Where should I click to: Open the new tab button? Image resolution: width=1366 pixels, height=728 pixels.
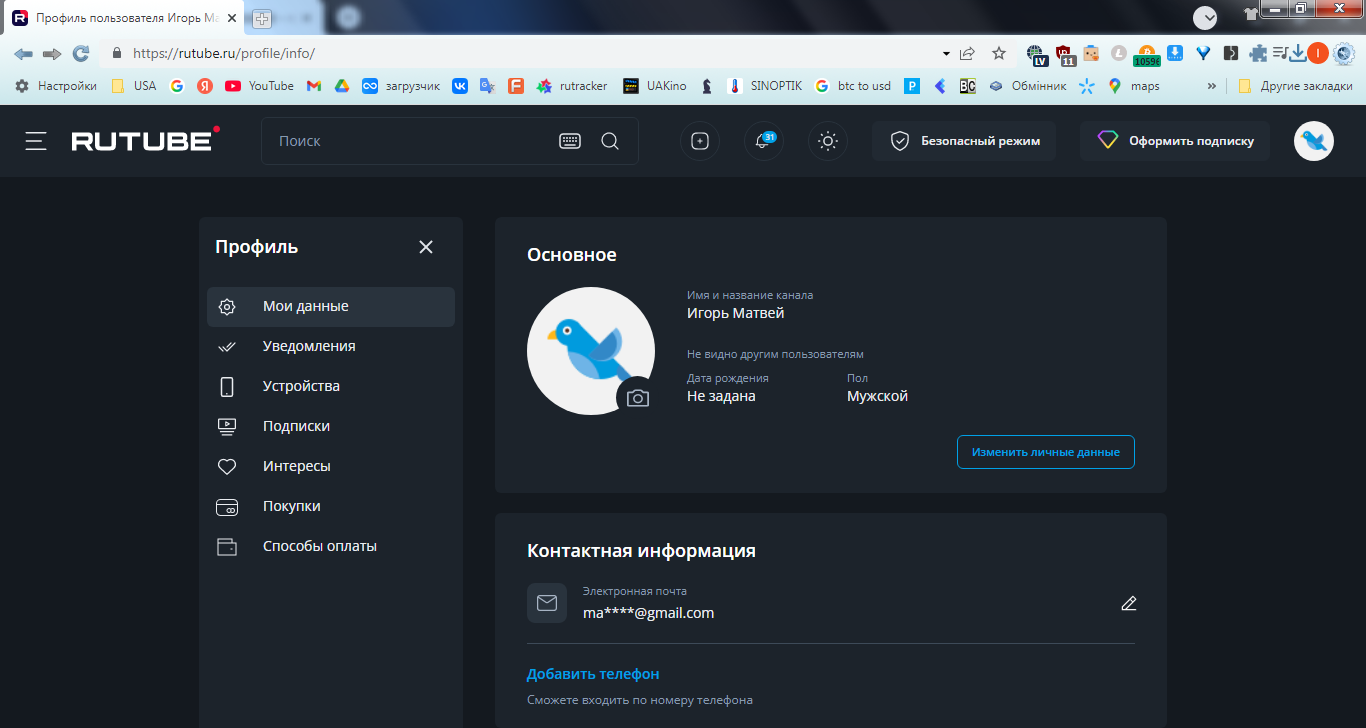point(262,19)
